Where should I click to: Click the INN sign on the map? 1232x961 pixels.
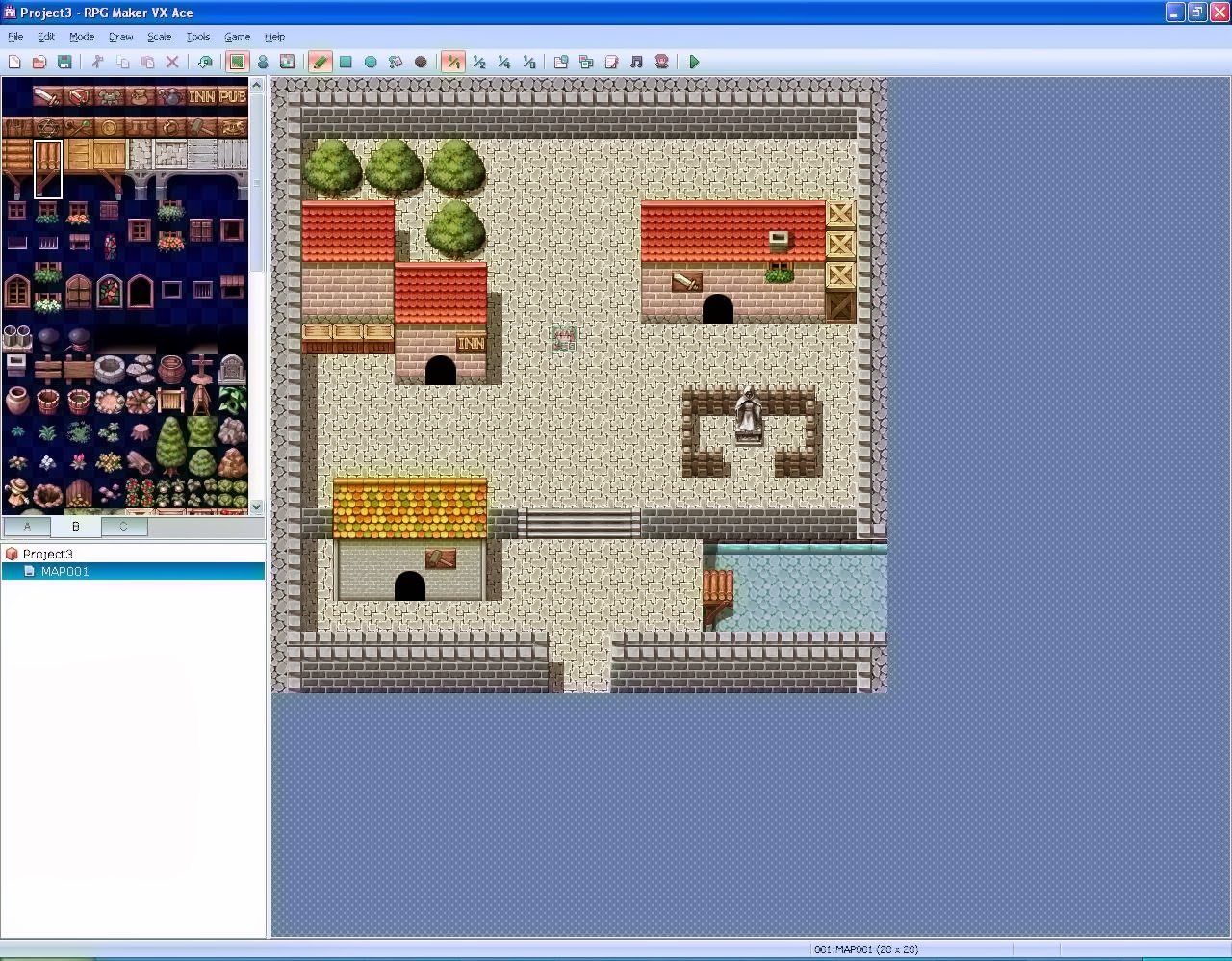(471, 343)
